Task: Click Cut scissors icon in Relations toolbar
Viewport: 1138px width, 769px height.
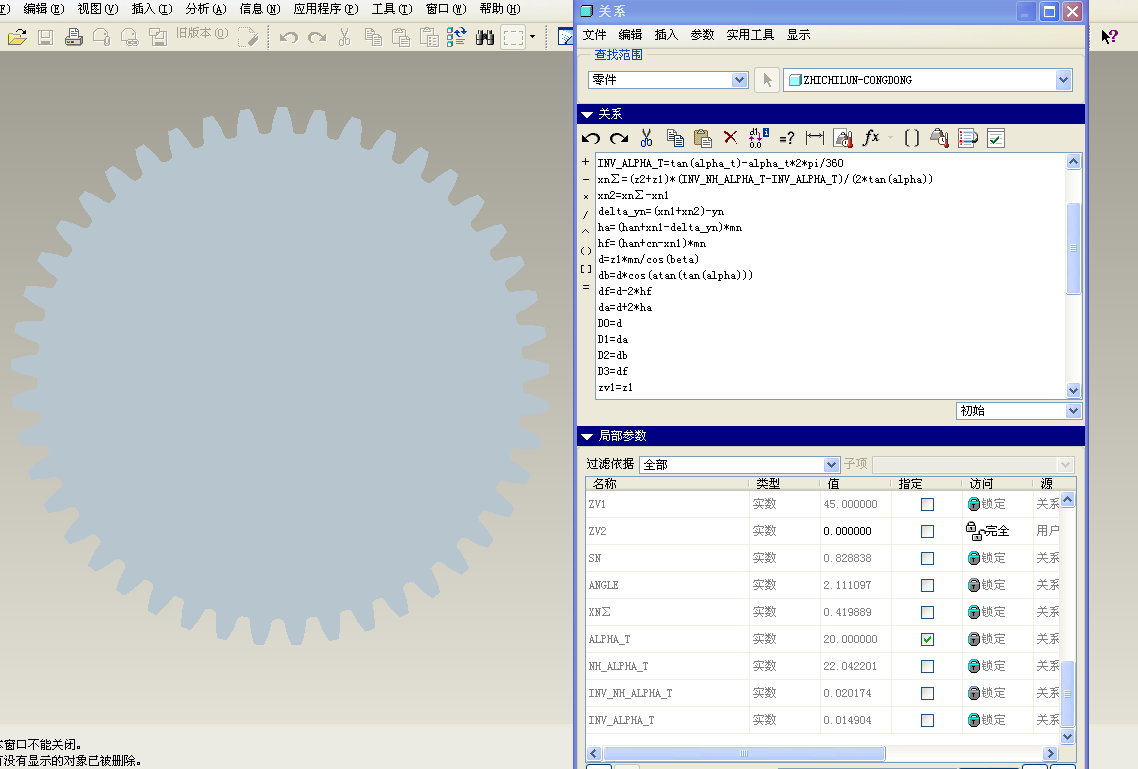Action: click(646, 138)
